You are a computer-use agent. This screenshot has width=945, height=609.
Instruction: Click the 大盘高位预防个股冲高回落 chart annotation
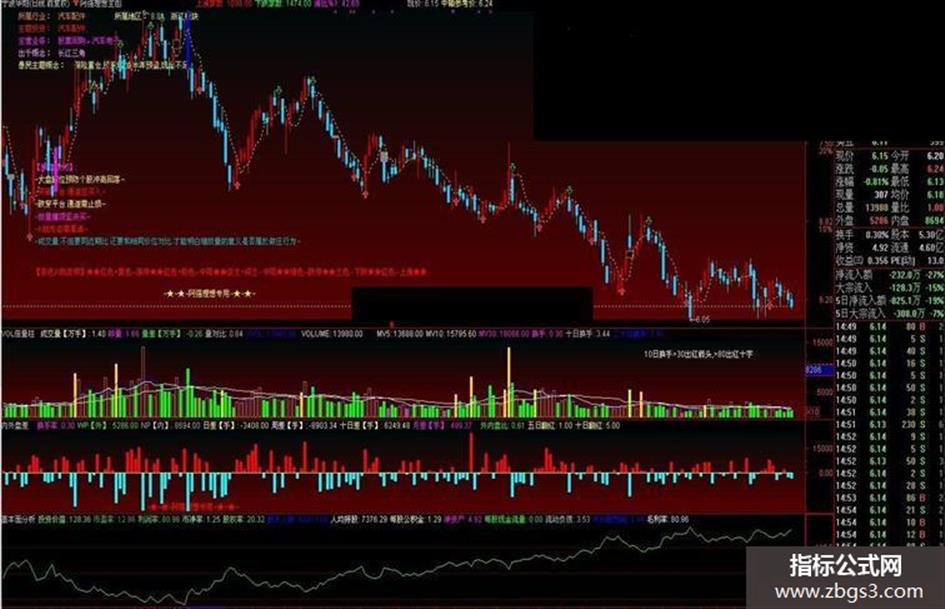(x=81, y=179)
